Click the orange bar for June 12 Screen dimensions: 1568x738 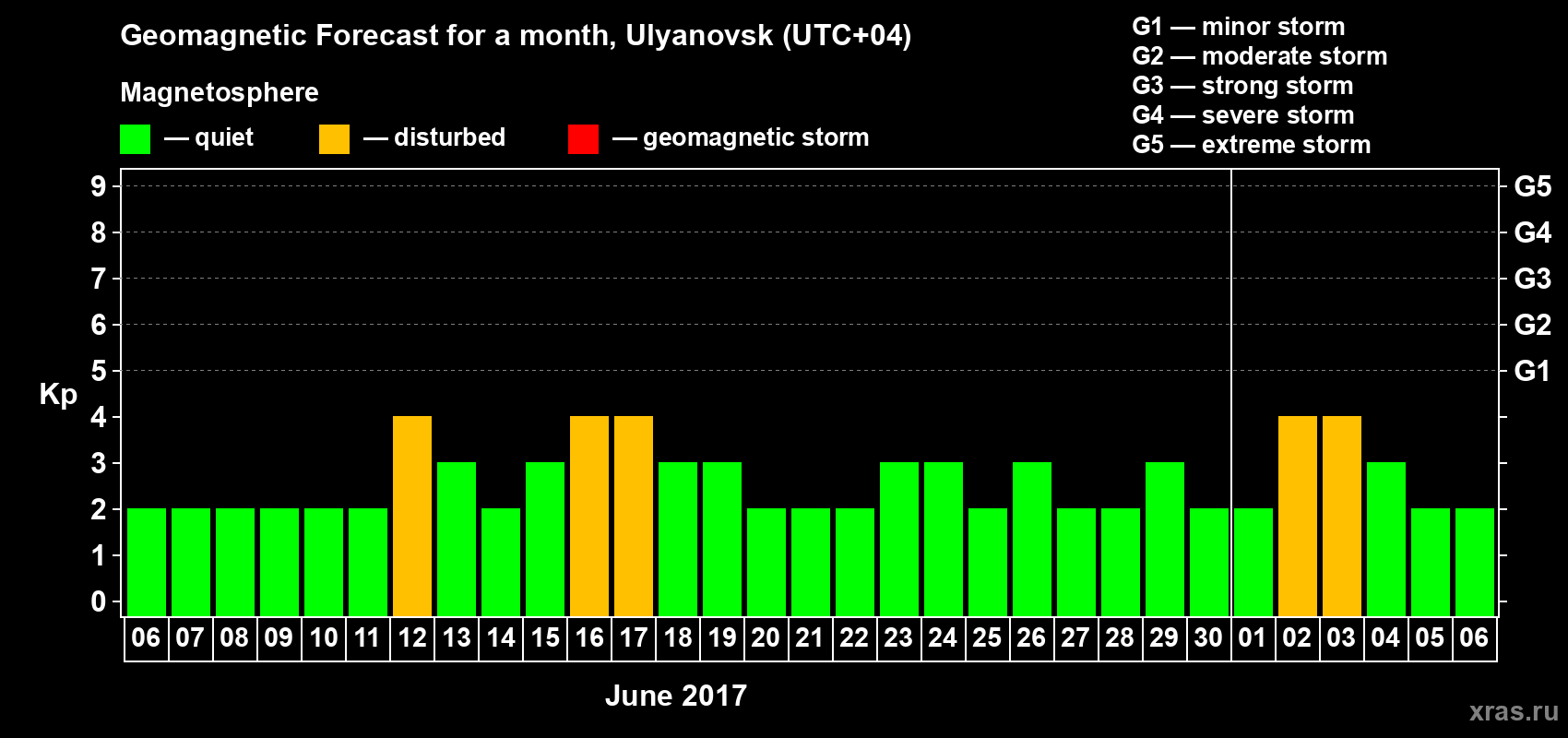coord(412,516)
